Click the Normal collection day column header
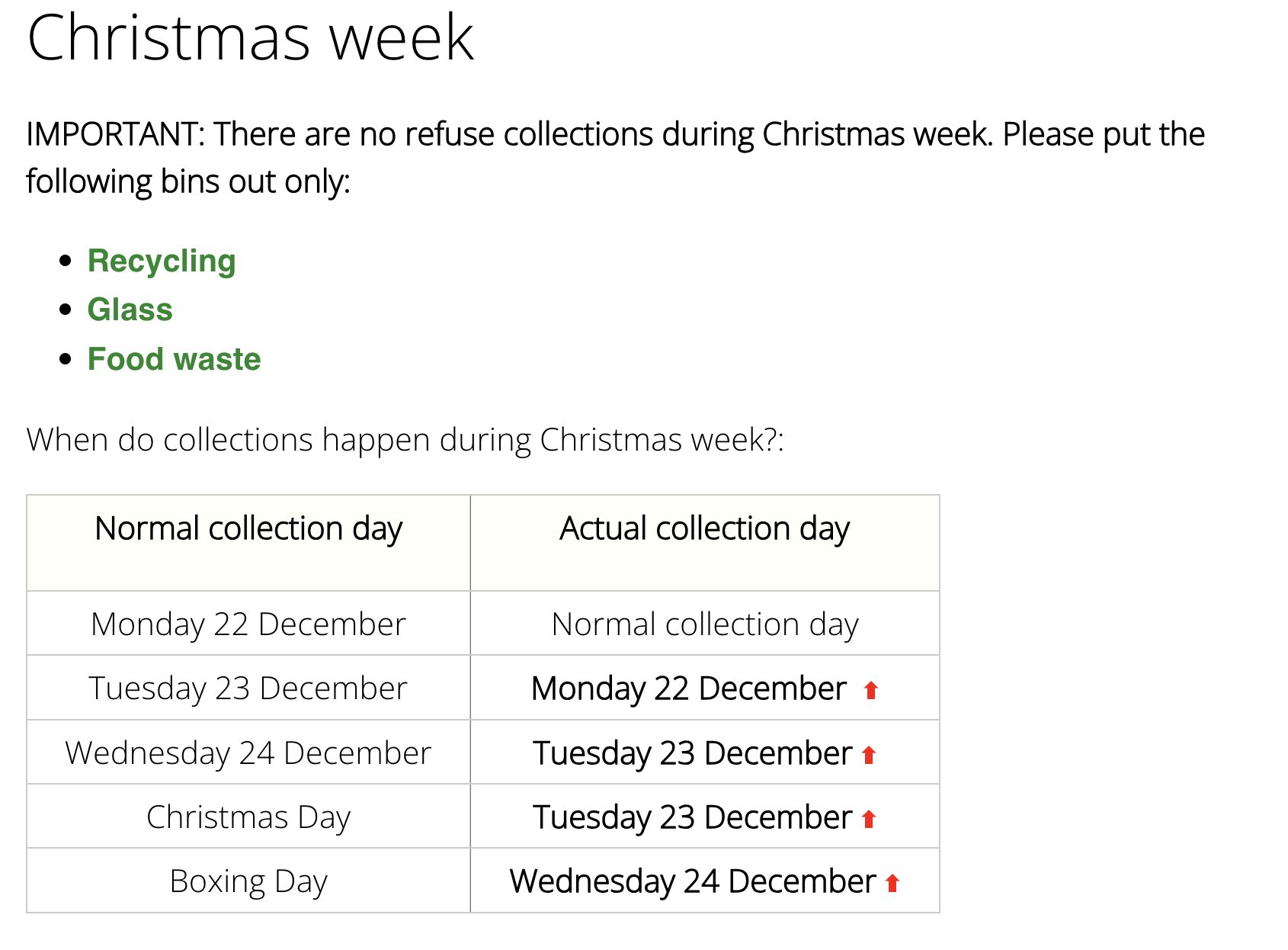 pos(248,528)
